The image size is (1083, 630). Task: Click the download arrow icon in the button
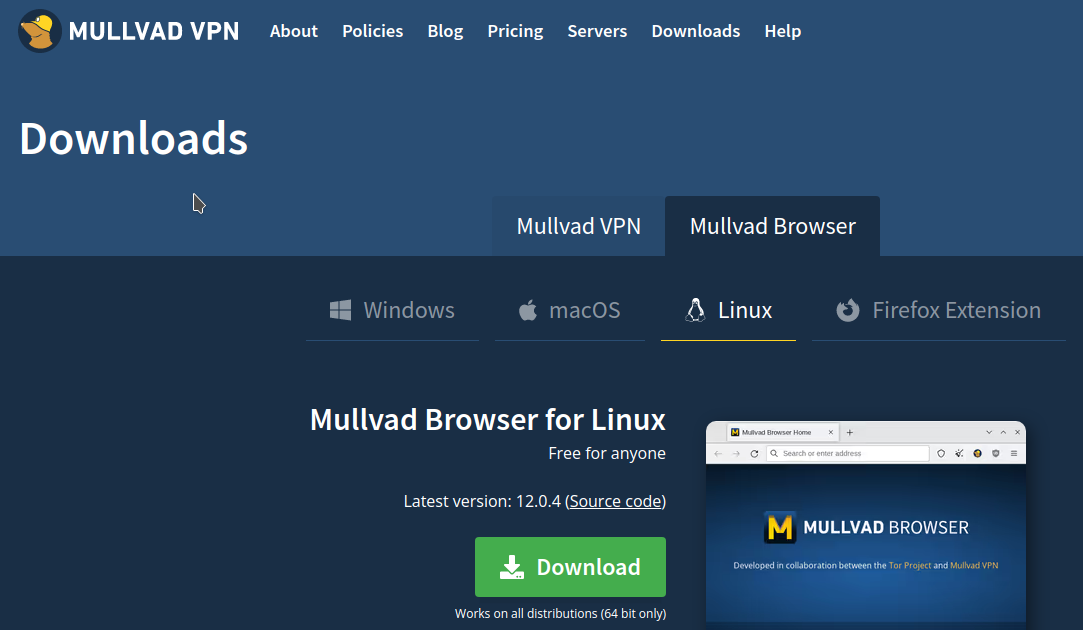coord(512,567)
